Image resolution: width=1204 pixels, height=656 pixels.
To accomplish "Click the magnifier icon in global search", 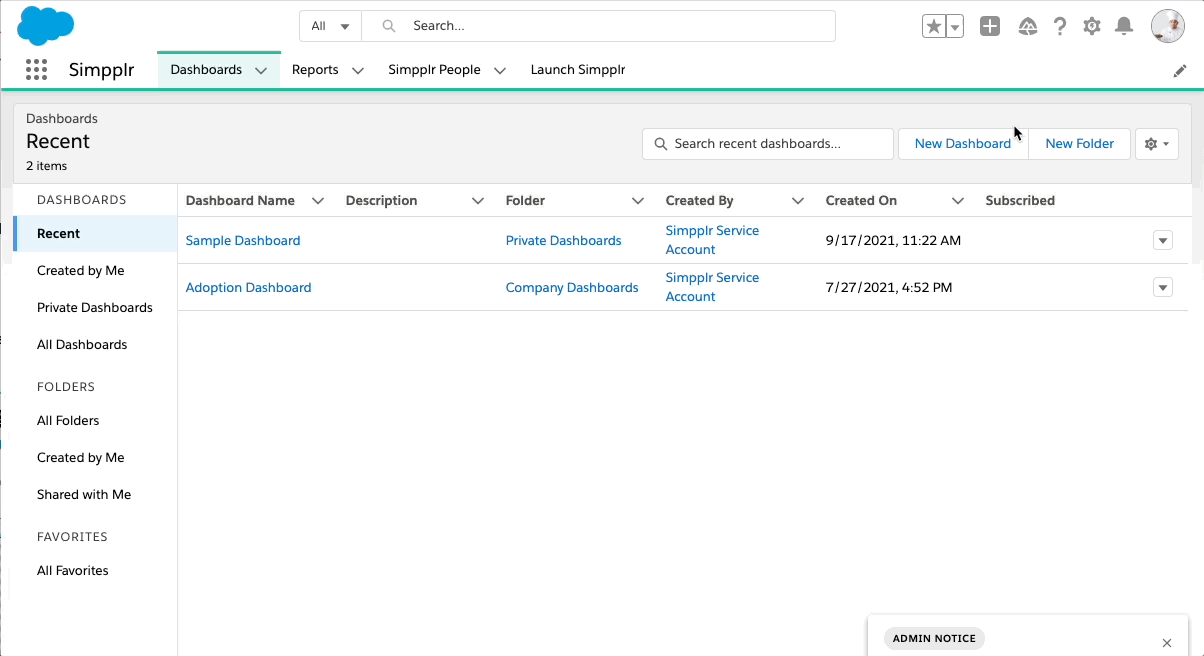I will [x=389, y=26].
